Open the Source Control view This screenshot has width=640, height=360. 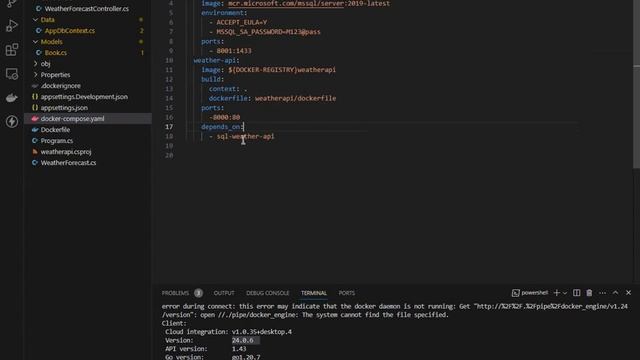pyautogui.click(x=11, y=3)
